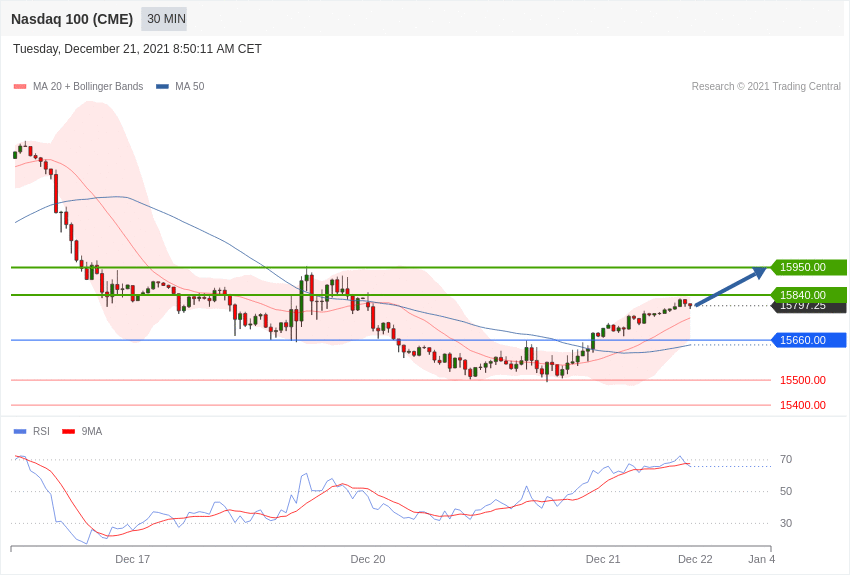Click the blue MA 50 legend swatch
This screenshot has width=850, height=576.
pyautogui.click(x=162, y=87)
